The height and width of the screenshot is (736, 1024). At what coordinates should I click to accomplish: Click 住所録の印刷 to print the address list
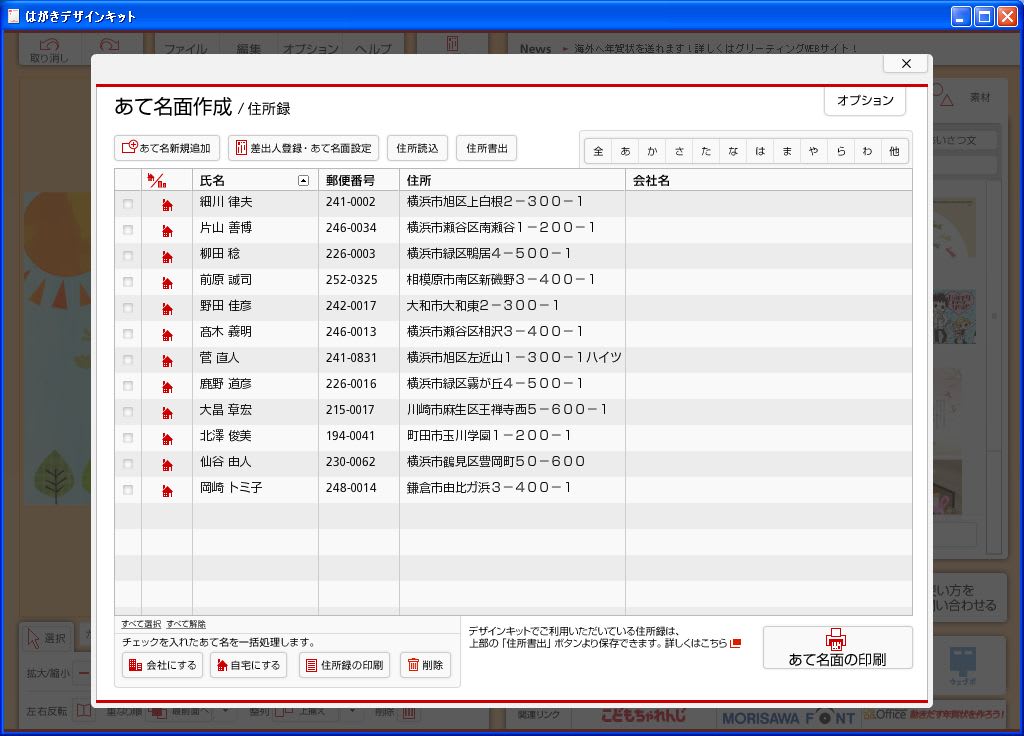[344, 665]
